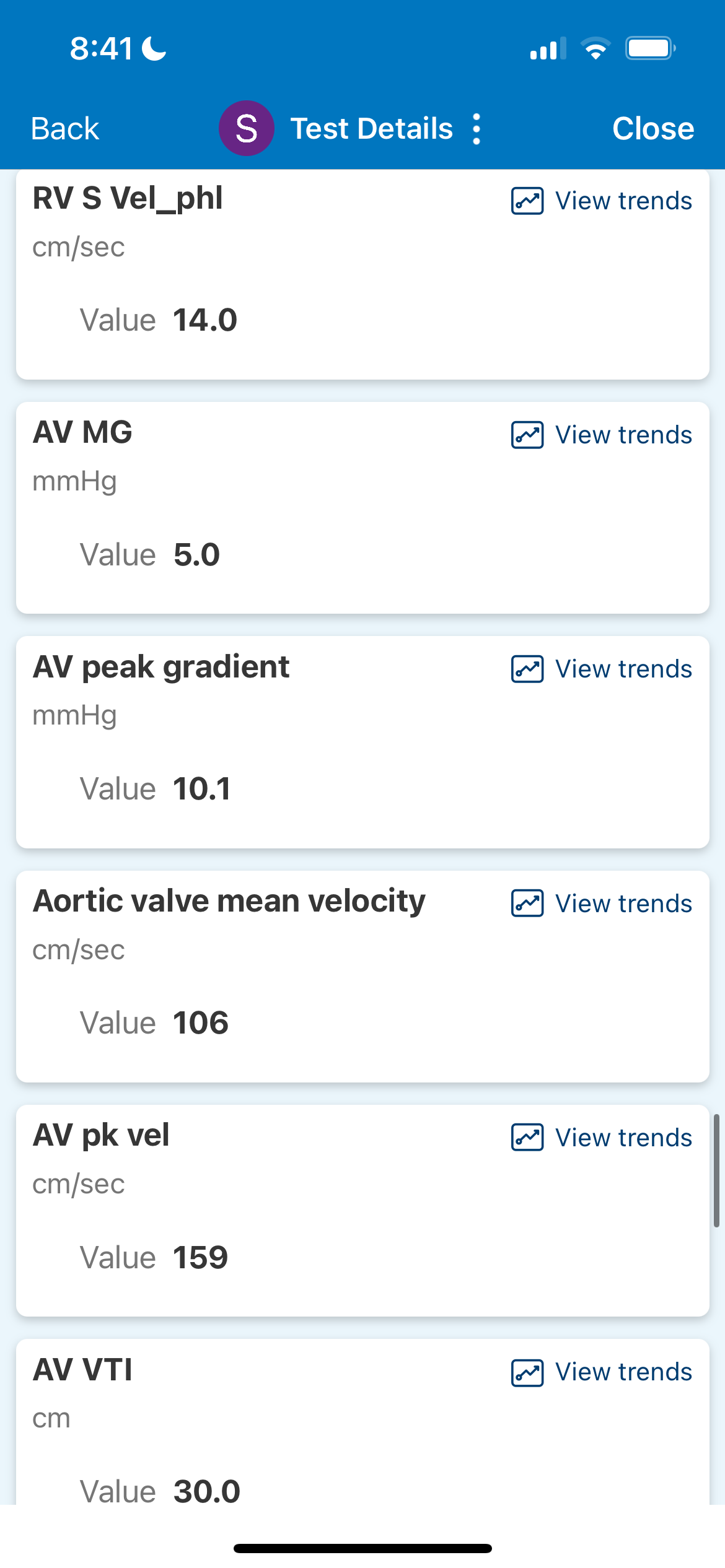Image resolution: width=725 pixels, height=1568 pixels.
Task: Tap trend chart icon for AV MG
Action: click(527, 435)
